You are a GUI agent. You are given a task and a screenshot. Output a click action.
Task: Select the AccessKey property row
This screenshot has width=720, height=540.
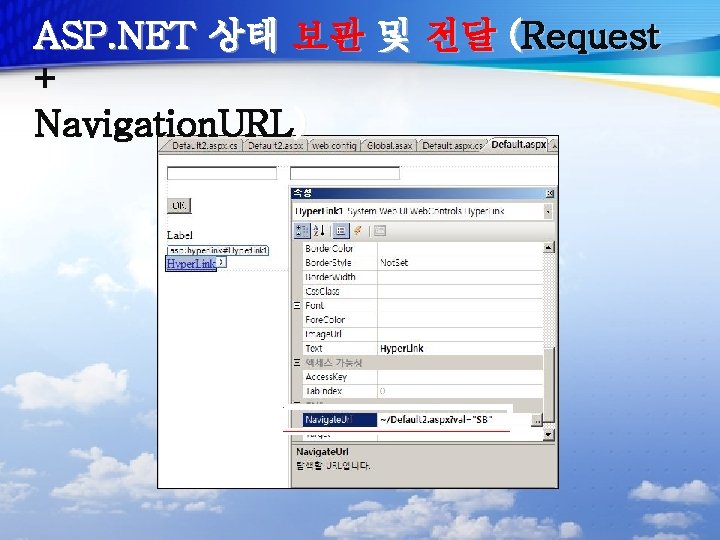pyautogui.click(x=422, y=377)
